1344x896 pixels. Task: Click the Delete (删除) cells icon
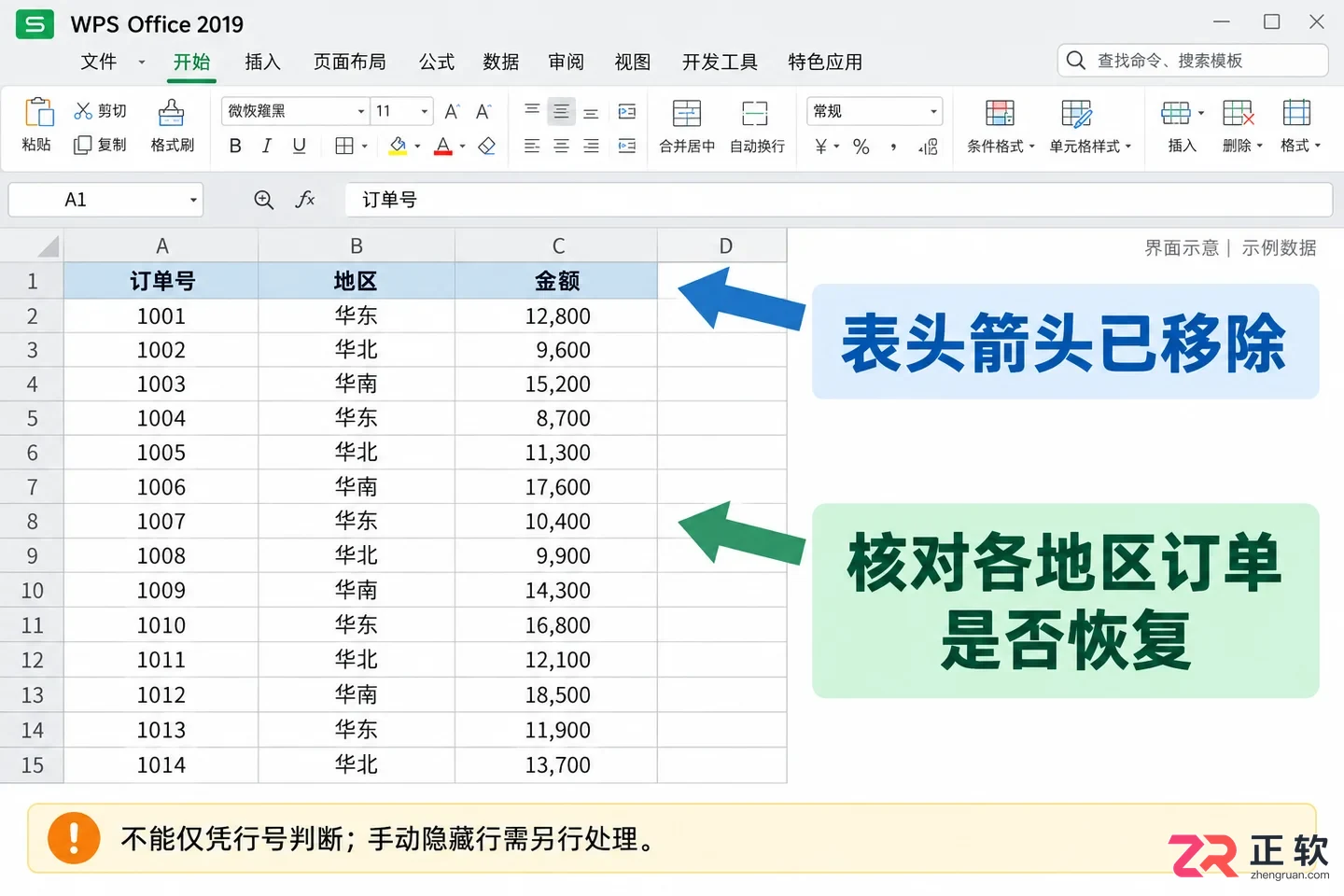[1239, 113]
